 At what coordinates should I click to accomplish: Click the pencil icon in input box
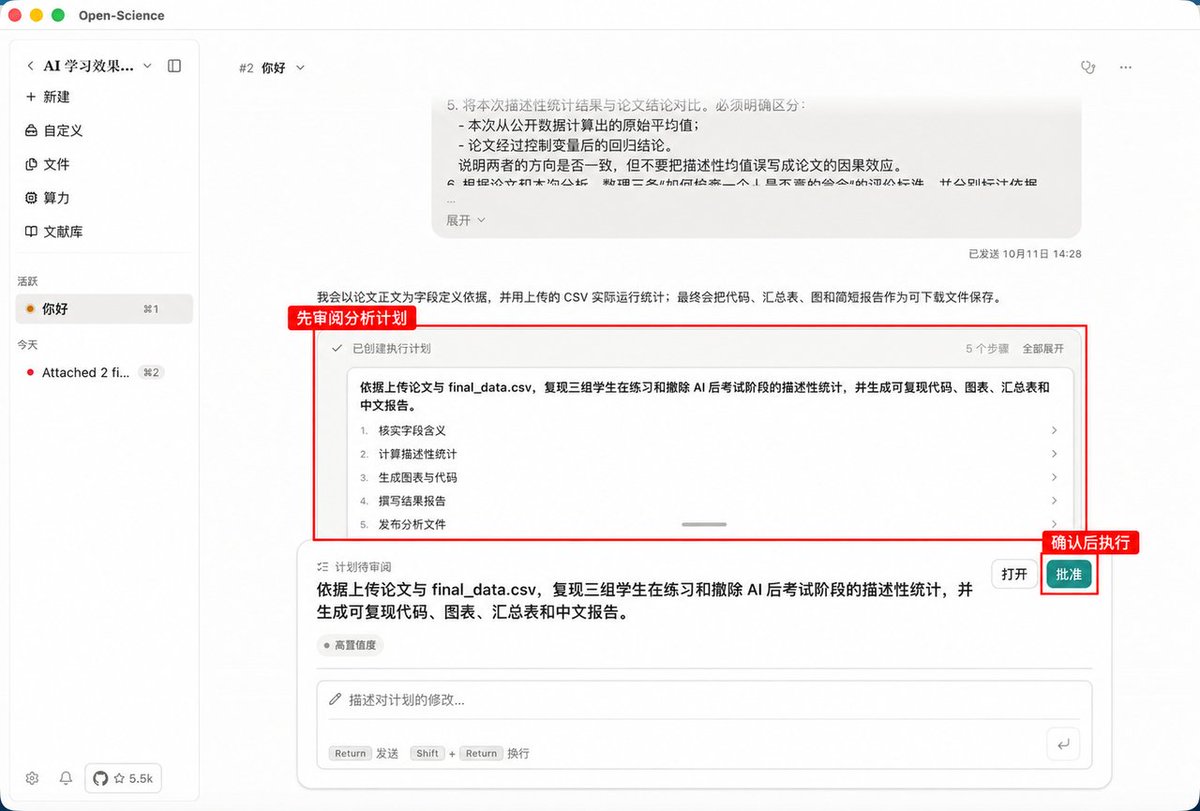pyautogui.click(x=336, y=700)
